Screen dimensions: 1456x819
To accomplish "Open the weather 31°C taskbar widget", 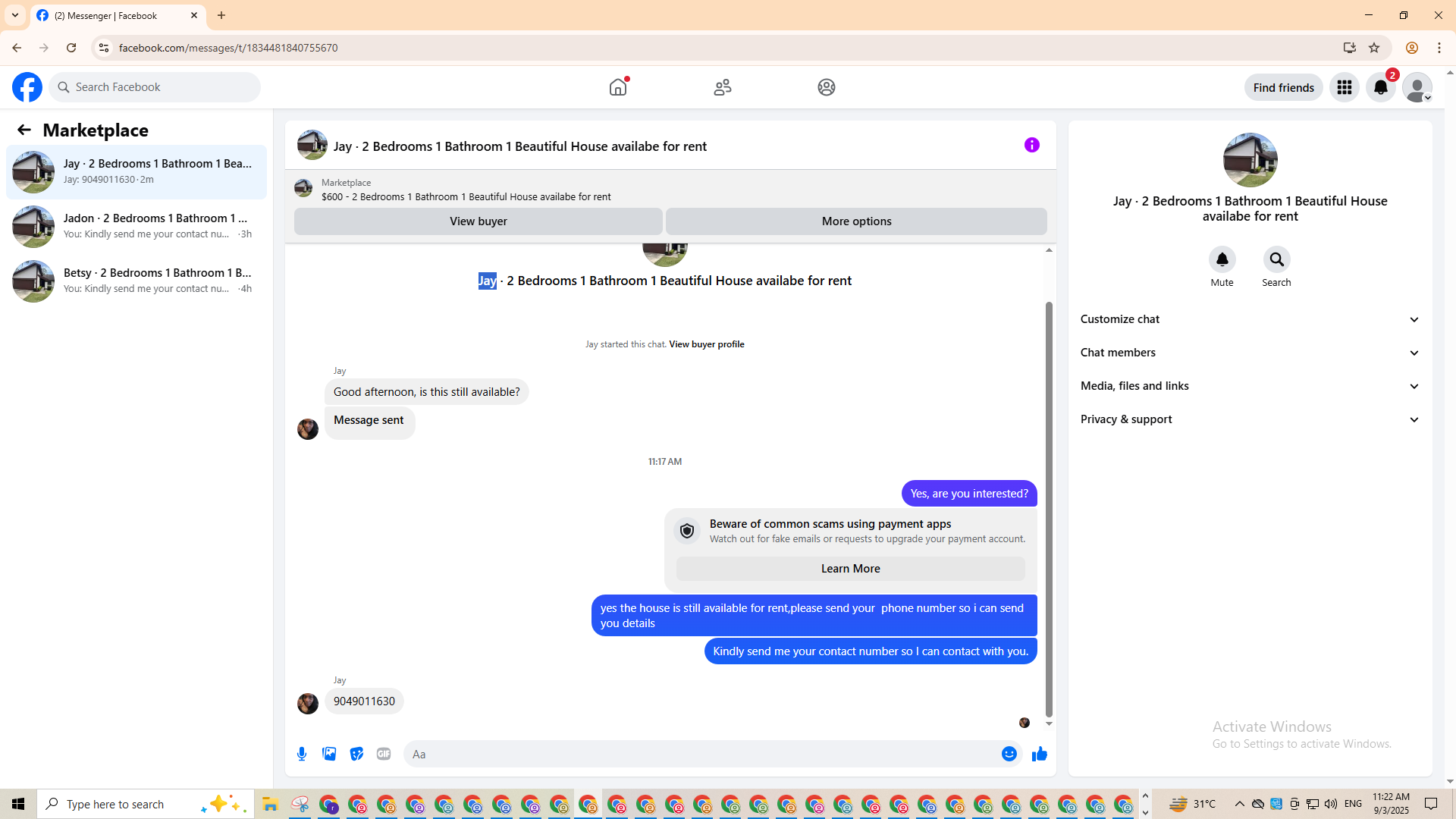I will 1193,804.
